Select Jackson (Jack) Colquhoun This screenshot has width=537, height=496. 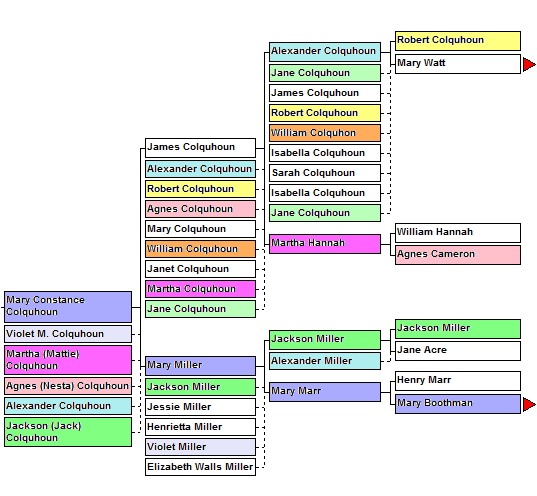pos(68,432)
